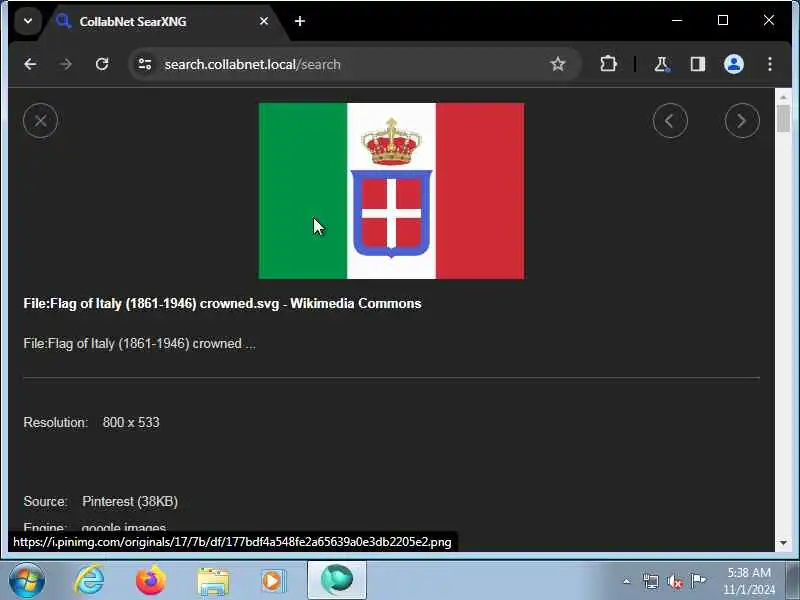Open the Windows Start menu
The height and width of the screenshot is (600, 800).
(27, 581)
